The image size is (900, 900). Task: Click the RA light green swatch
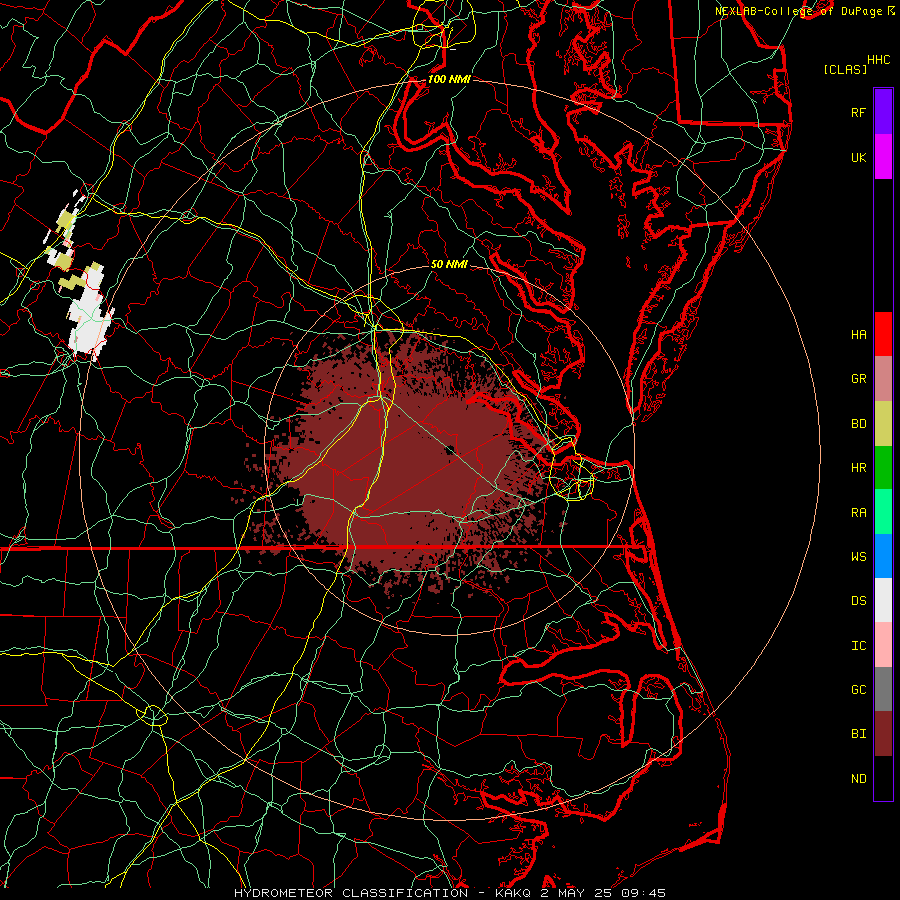pos(883,512)
